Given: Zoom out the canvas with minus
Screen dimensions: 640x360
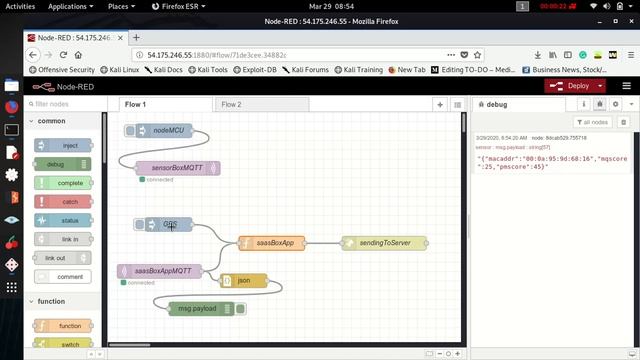Looking at the screenshot, I should coord(440,353).
